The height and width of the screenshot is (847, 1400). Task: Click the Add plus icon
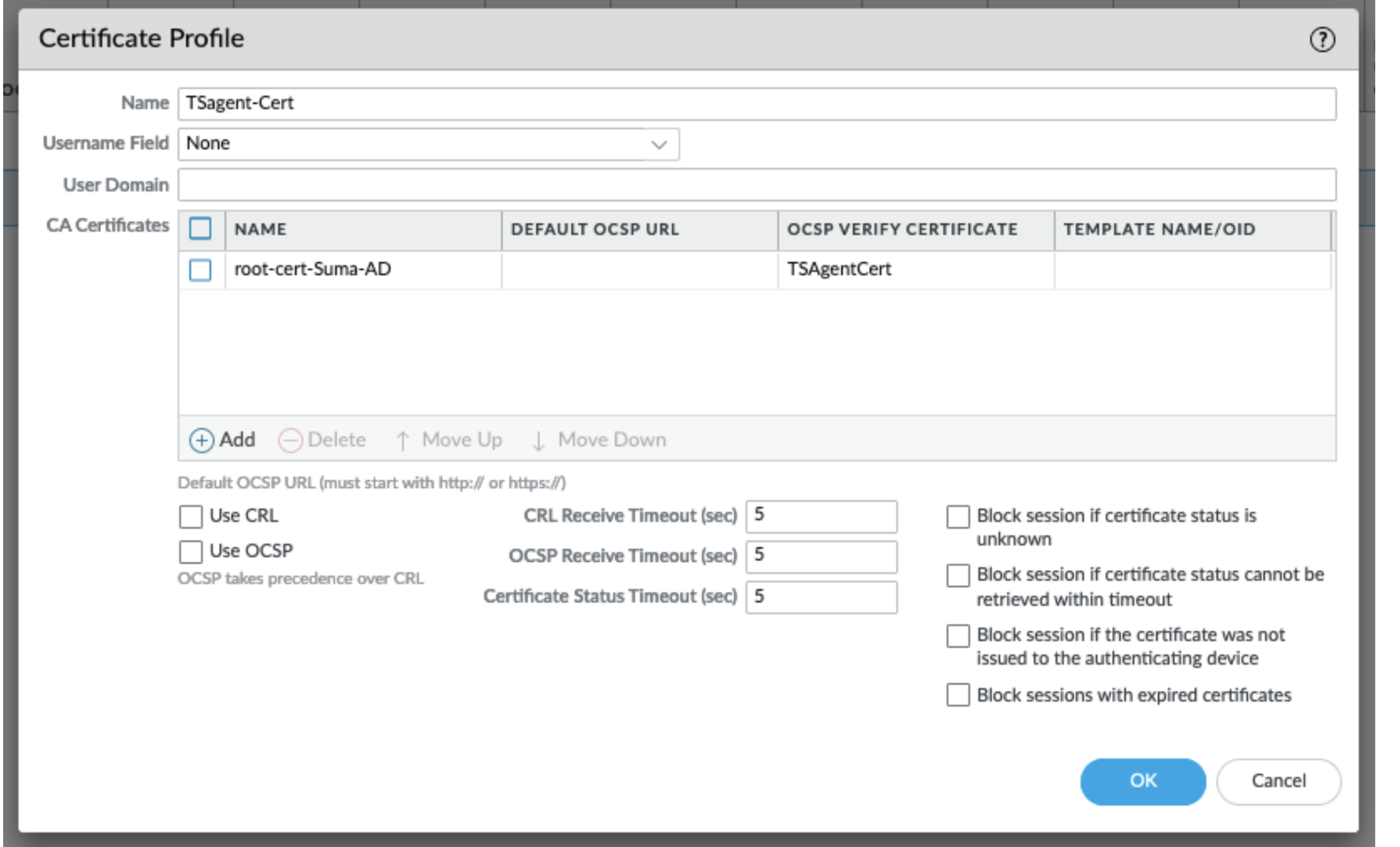[202, 440]
